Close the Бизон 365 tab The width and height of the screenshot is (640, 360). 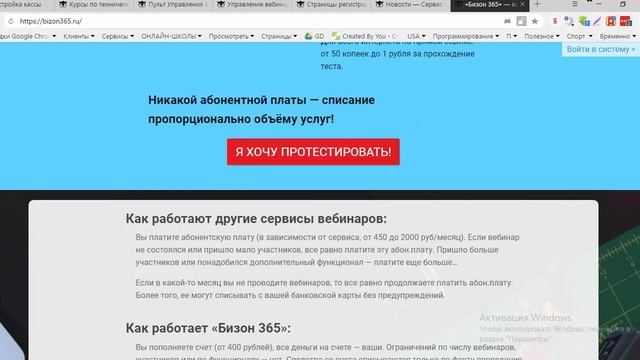tap(522, 4)
